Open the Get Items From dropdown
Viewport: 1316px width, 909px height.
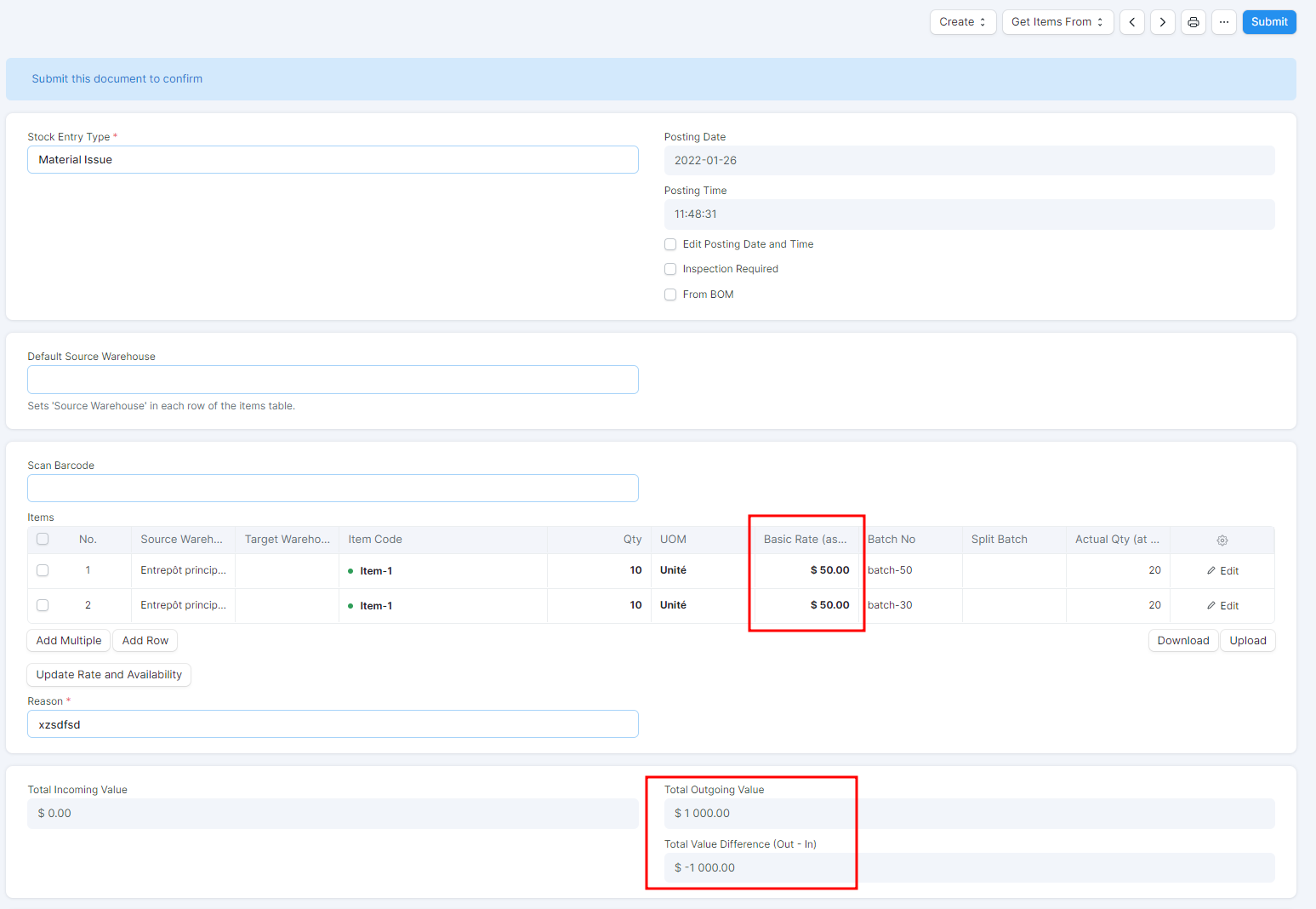tap(1057, 21)
